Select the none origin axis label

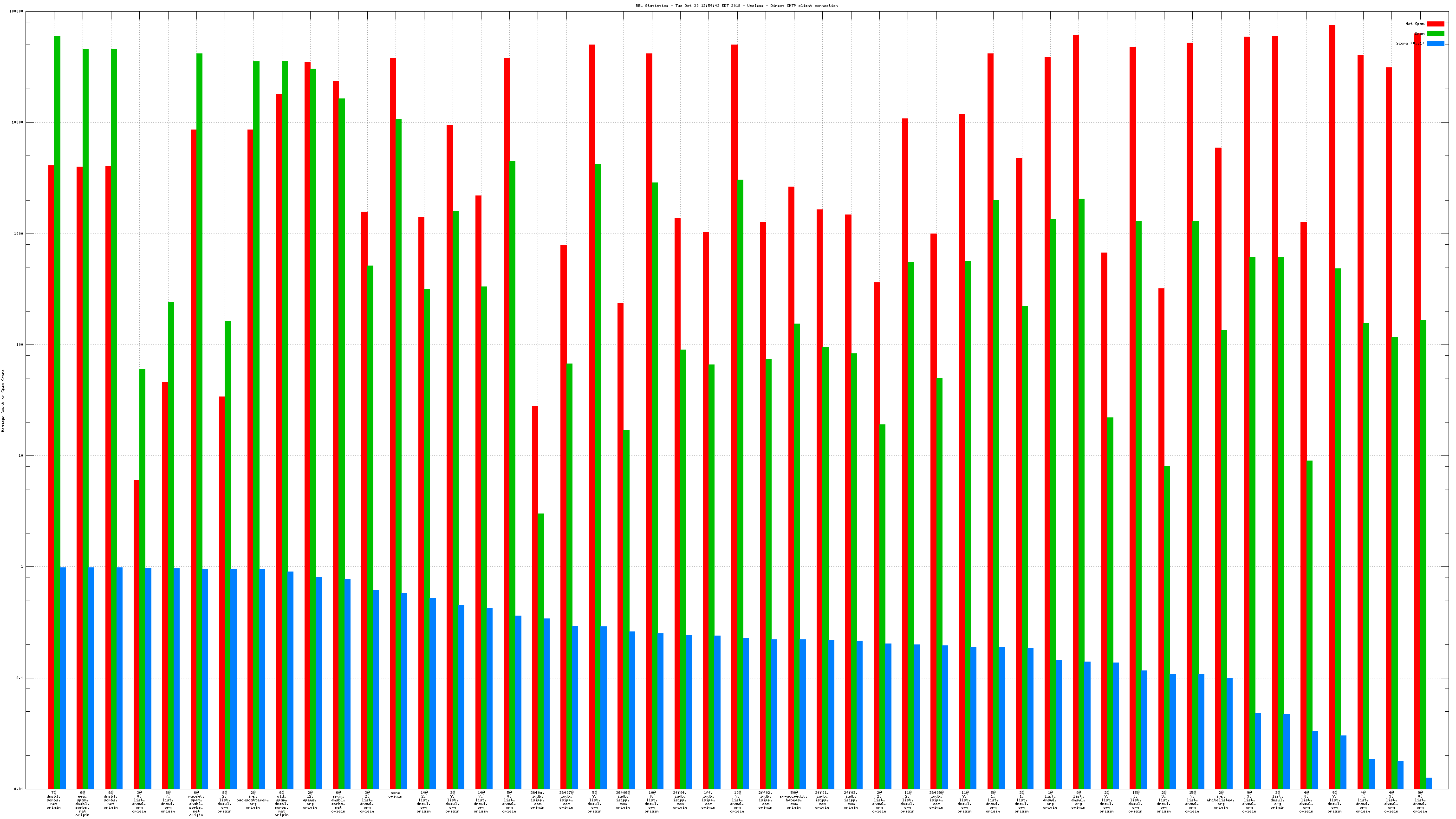coord(395,795)
